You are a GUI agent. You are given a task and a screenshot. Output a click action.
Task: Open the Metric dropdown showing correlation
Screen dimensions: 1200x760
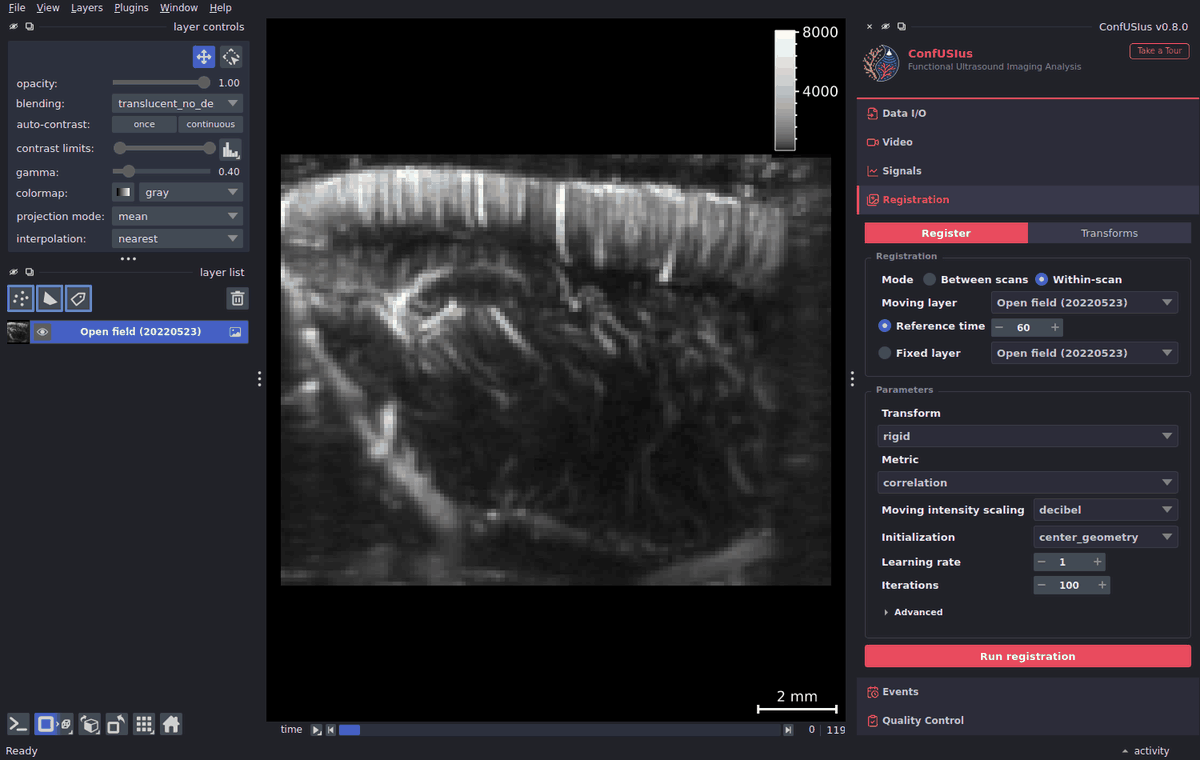coord(1028,482)
